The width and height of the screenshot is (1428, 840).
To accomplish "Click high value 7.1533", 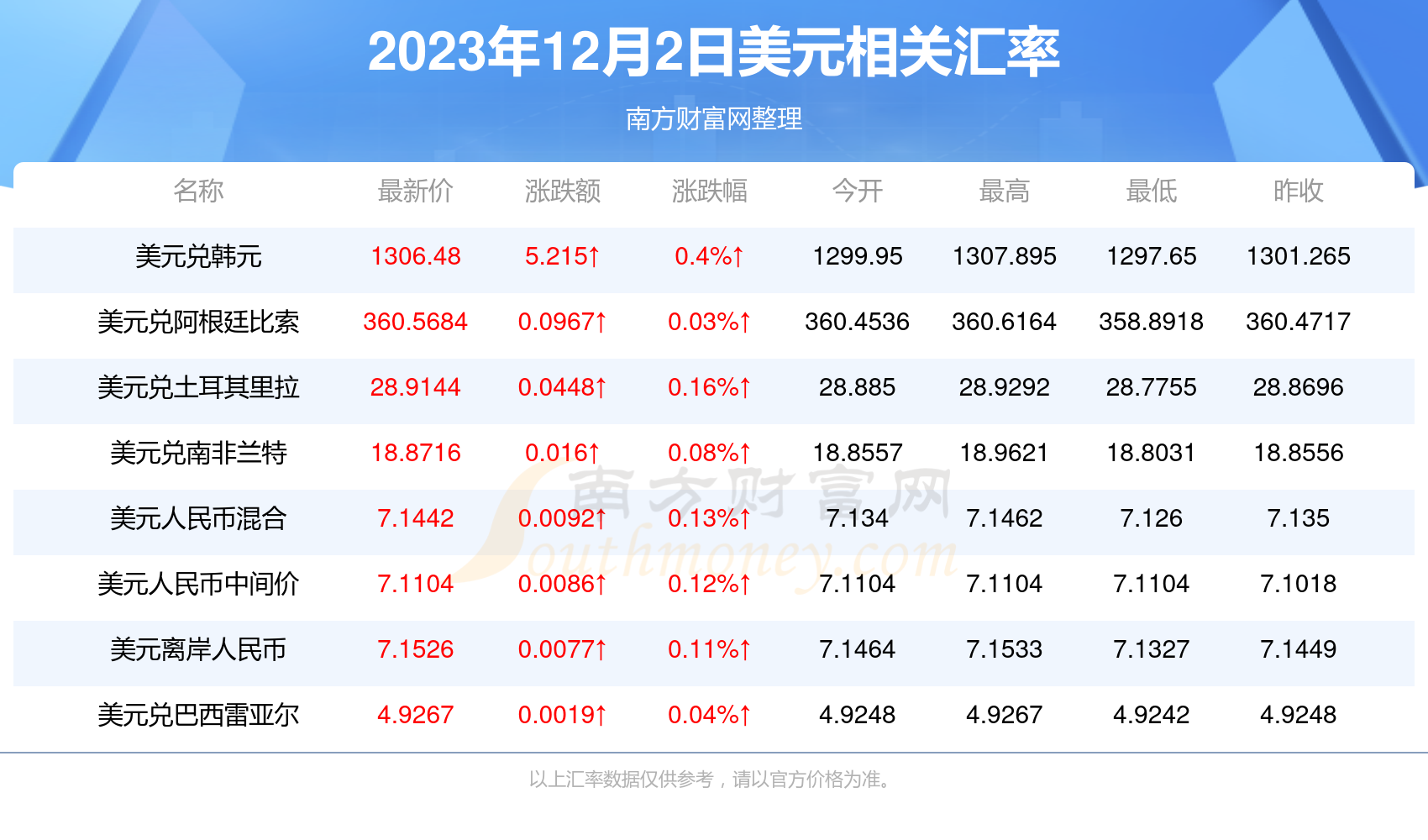I will (x=1005, y=649).
